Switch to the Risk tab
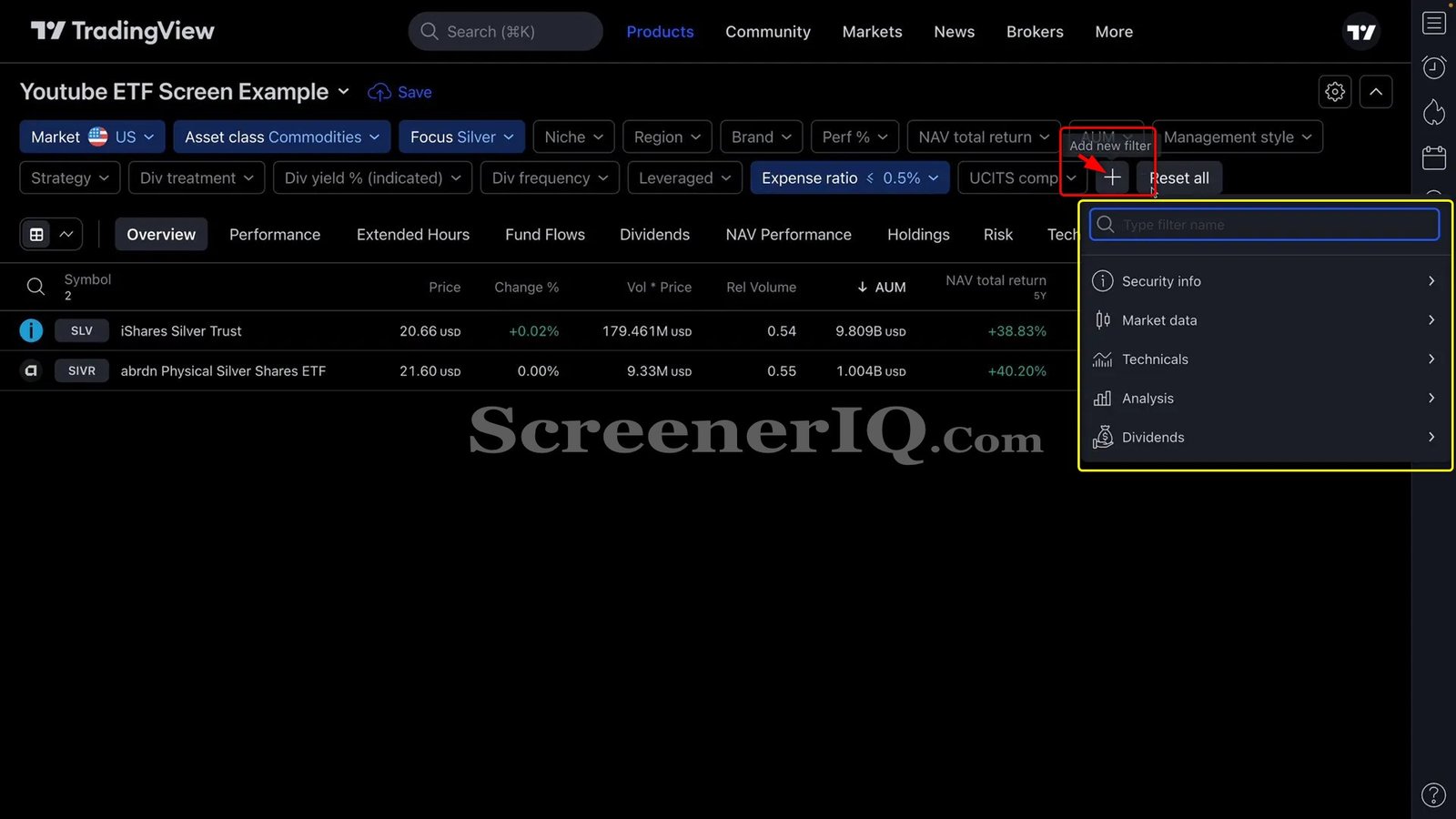Viewport: 1456px width, 819px height. (997, 234)
